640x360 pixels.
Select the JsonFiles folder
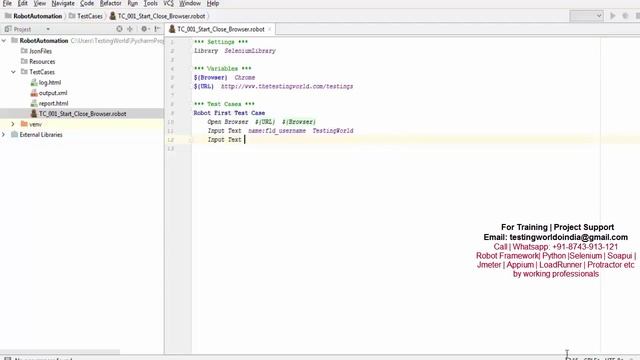(40, 51)
